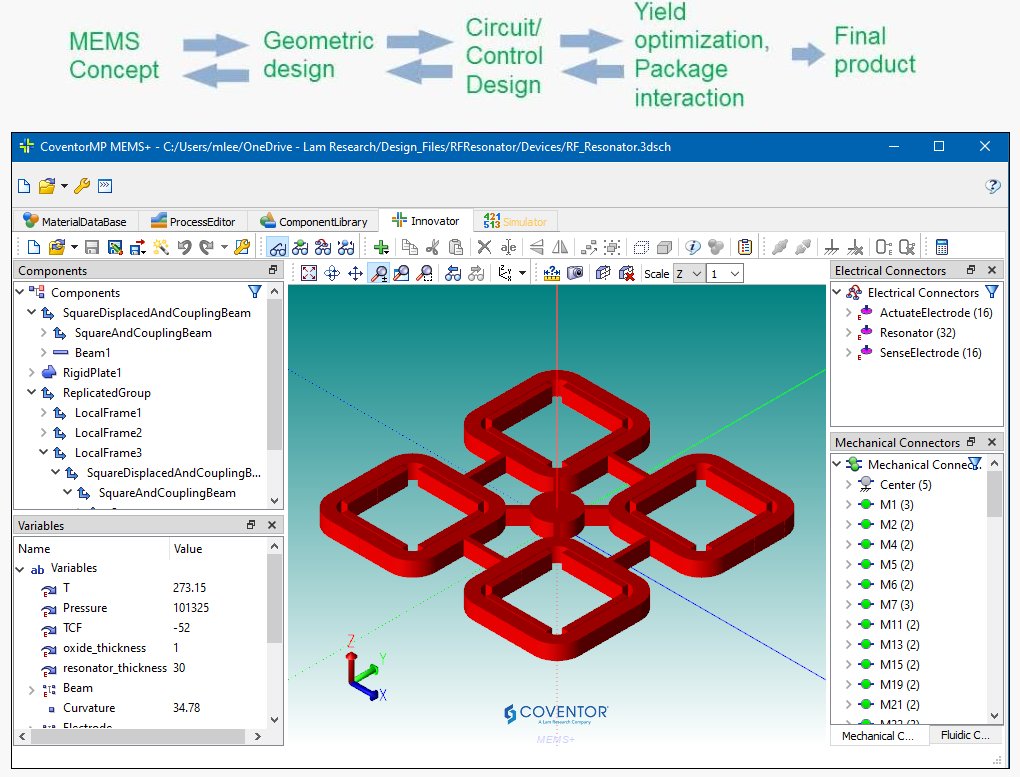
Task: Click the magic wand icon in Innovator toolbar
Action: 161,247
